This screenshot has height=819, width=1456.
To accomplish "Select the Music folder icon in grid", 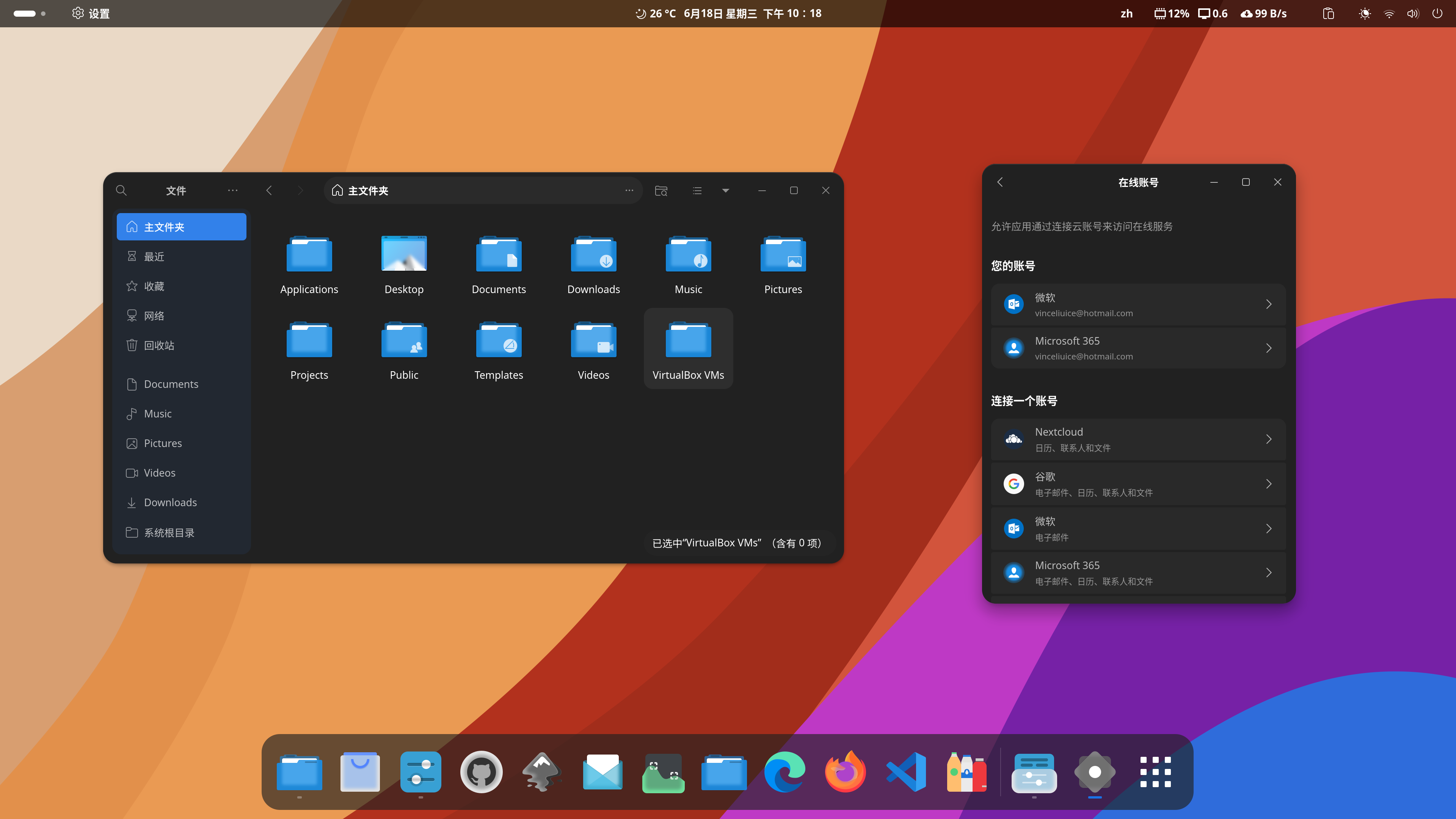I will coord(689,254).
